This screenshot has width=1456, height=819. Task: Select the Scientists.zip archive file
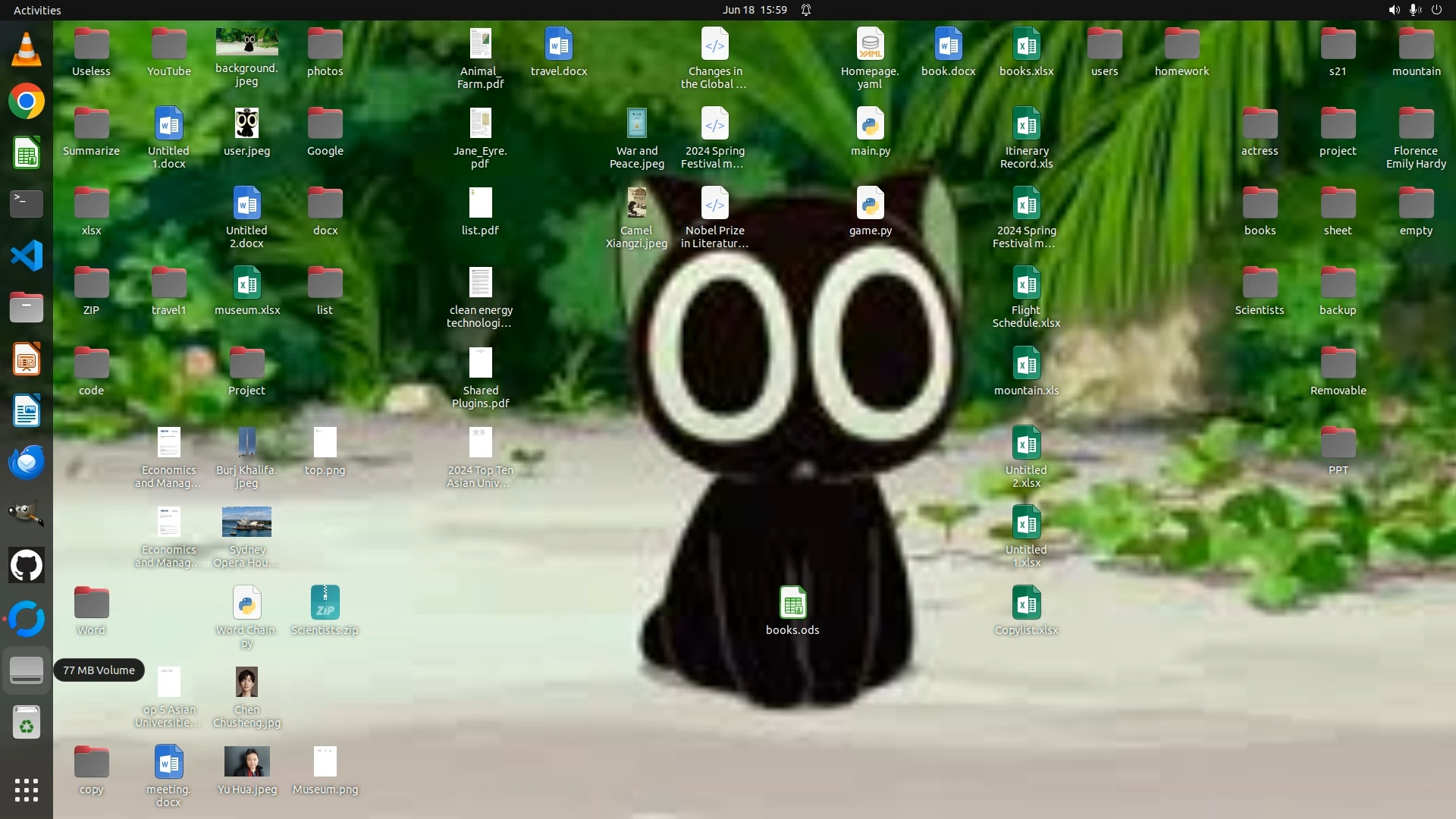(325, 604)
